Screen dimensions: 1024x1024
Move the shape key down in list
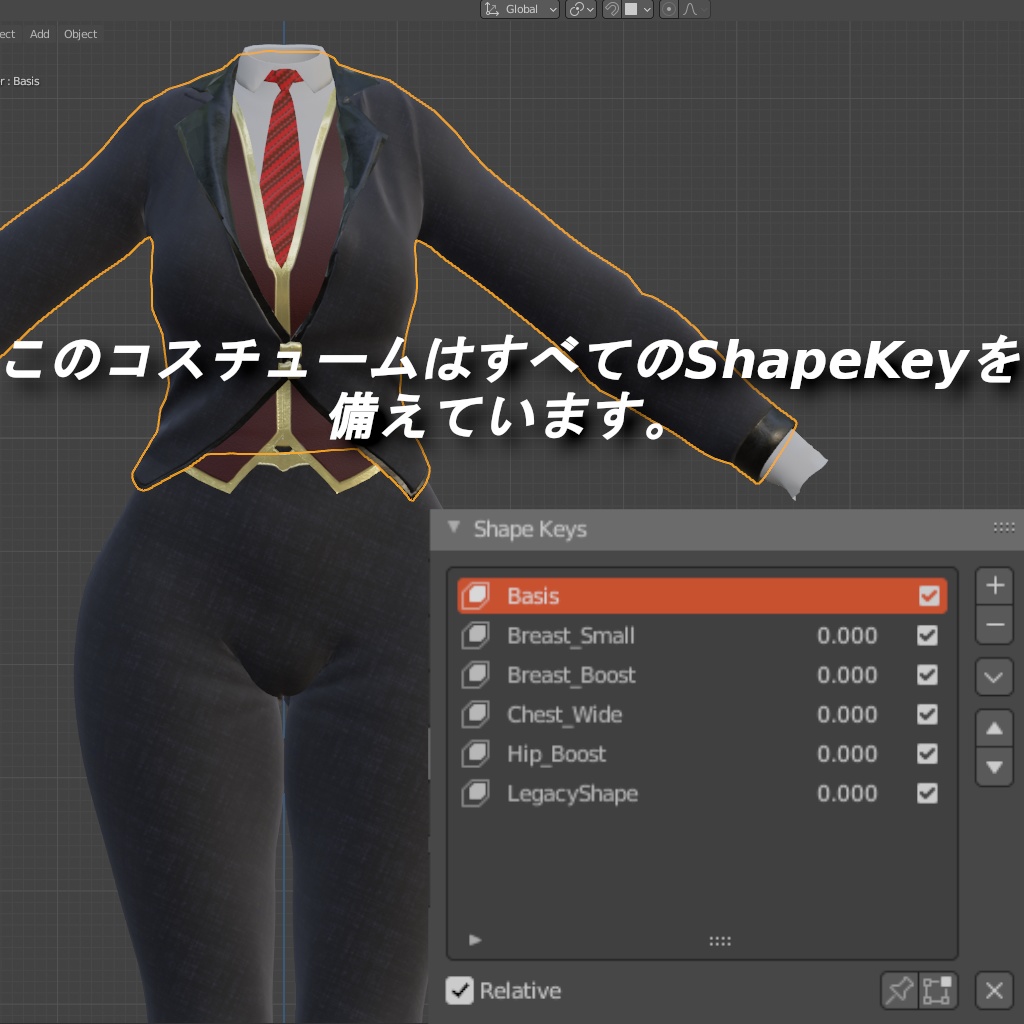tap(995, 767)
